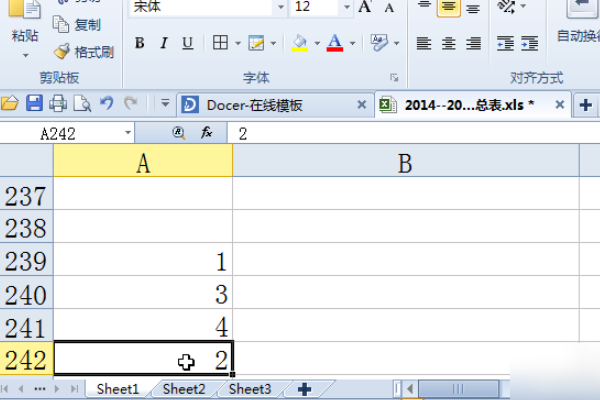The image size is (600, 400).
Task: Close the Docer-在线模板 tab
Action: point(361,104)
